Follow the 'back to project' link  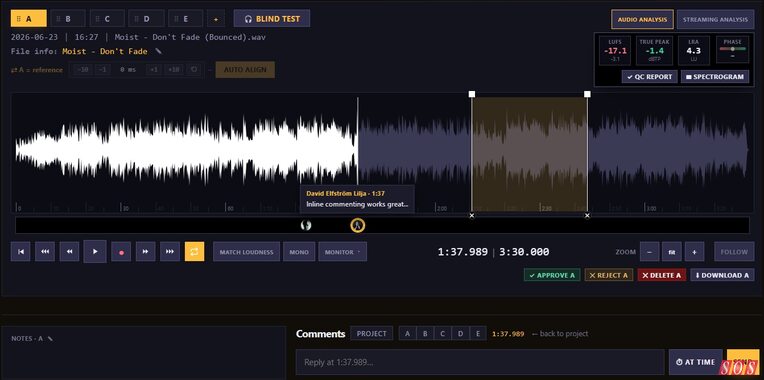(559, 334)
